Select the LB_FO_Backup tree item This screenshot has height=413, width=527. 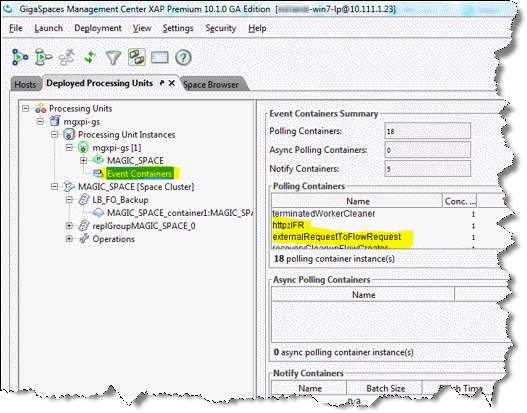point(120,200)
